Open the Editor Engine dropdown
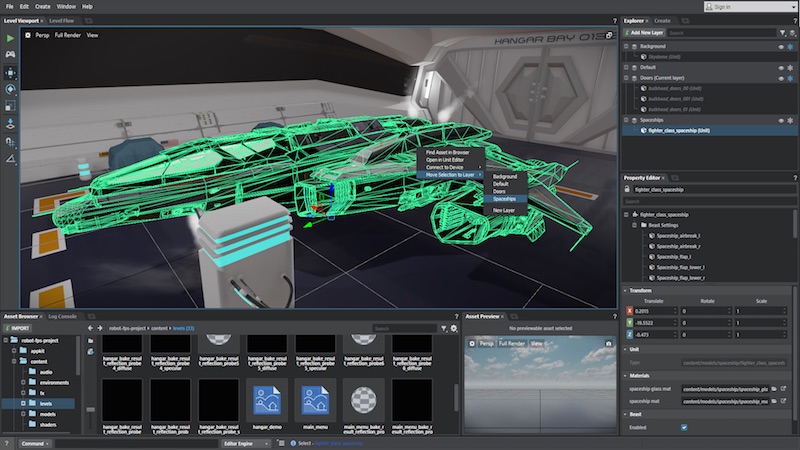The height and width of the screenshot is (450, 800). pyautogui.click(x=246, y=443)
